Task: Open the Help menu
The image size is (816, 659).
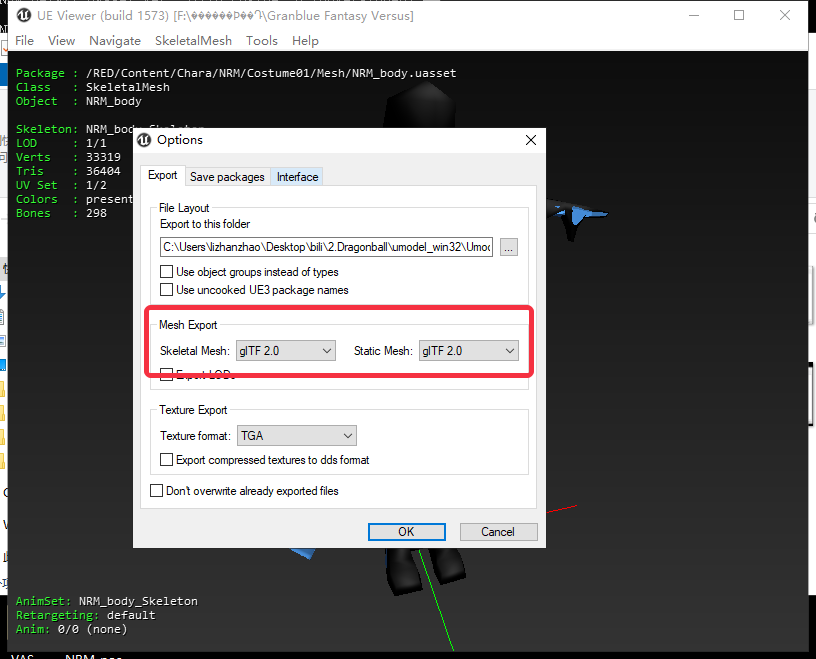Action: coord(305,41)
